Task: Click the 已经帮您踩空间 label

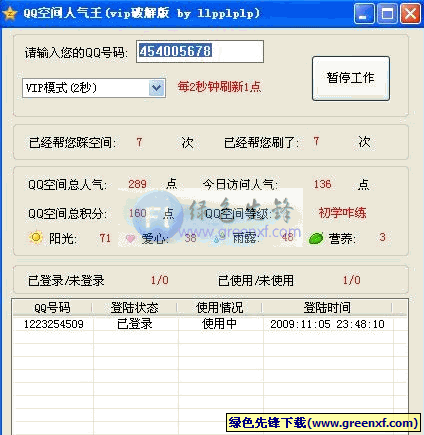Action: 72,143
